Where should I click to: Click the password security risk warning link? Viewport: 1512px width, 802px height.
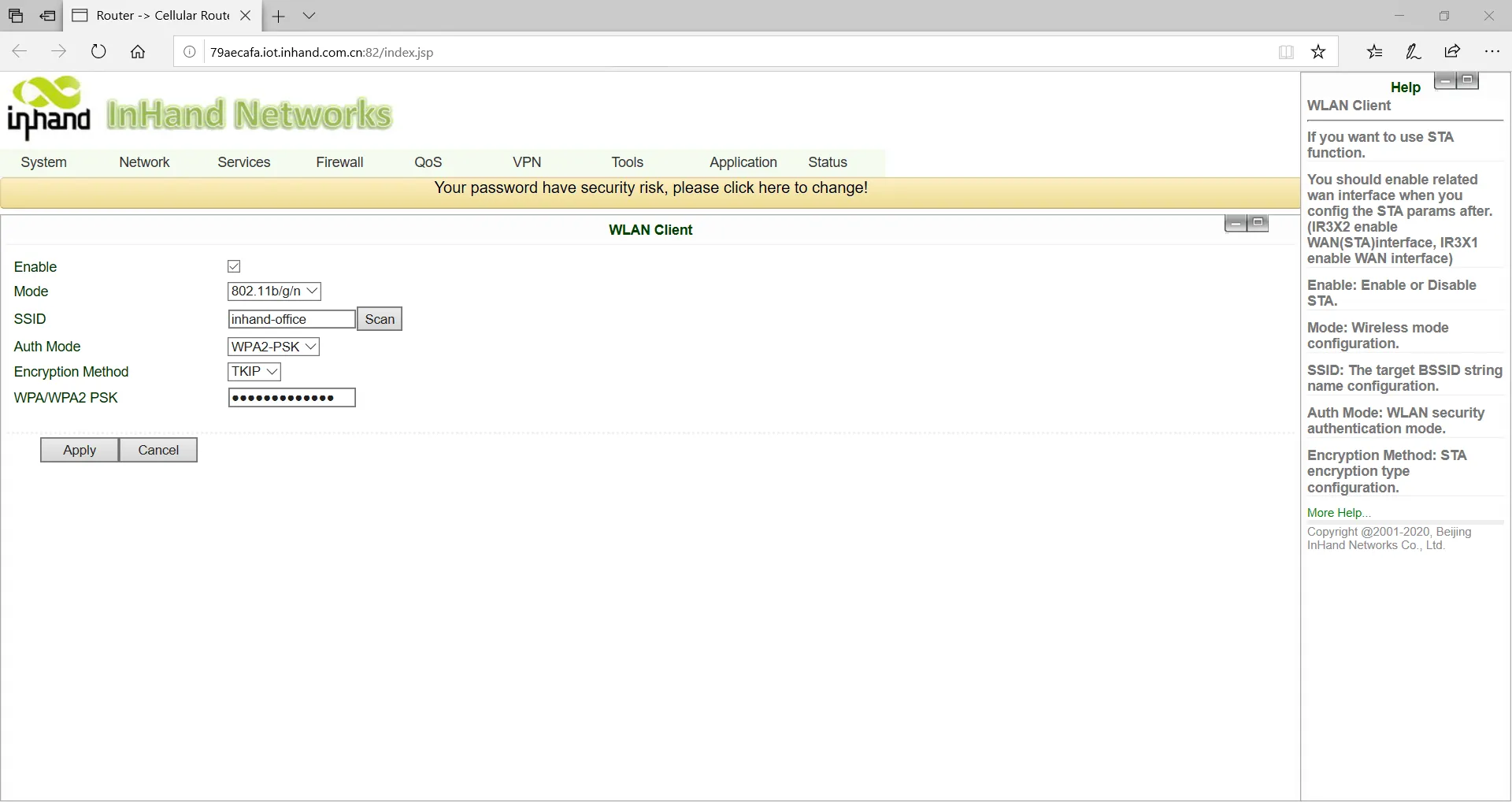(x=650, y=188)
